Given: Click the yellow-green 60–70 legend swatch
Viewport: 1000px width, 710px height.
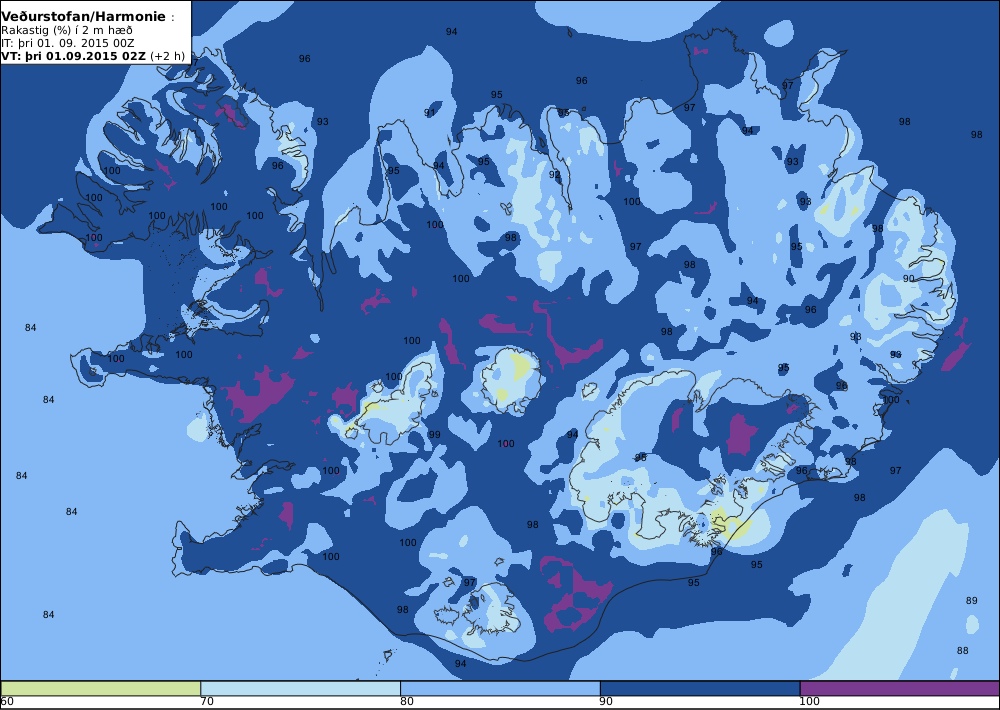Looking at the screenshot, I should point(101,688).
